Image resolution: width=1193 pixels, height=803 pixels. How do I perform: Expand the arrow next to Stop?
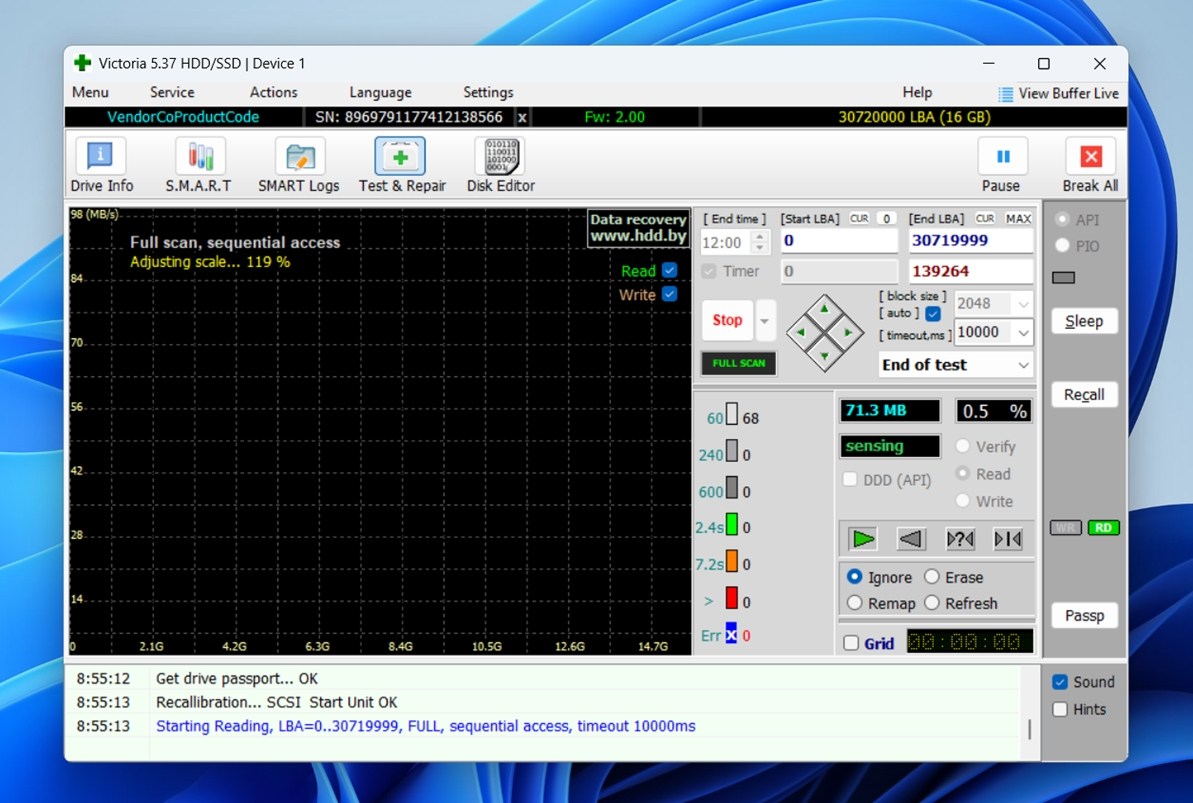(765, 321)
